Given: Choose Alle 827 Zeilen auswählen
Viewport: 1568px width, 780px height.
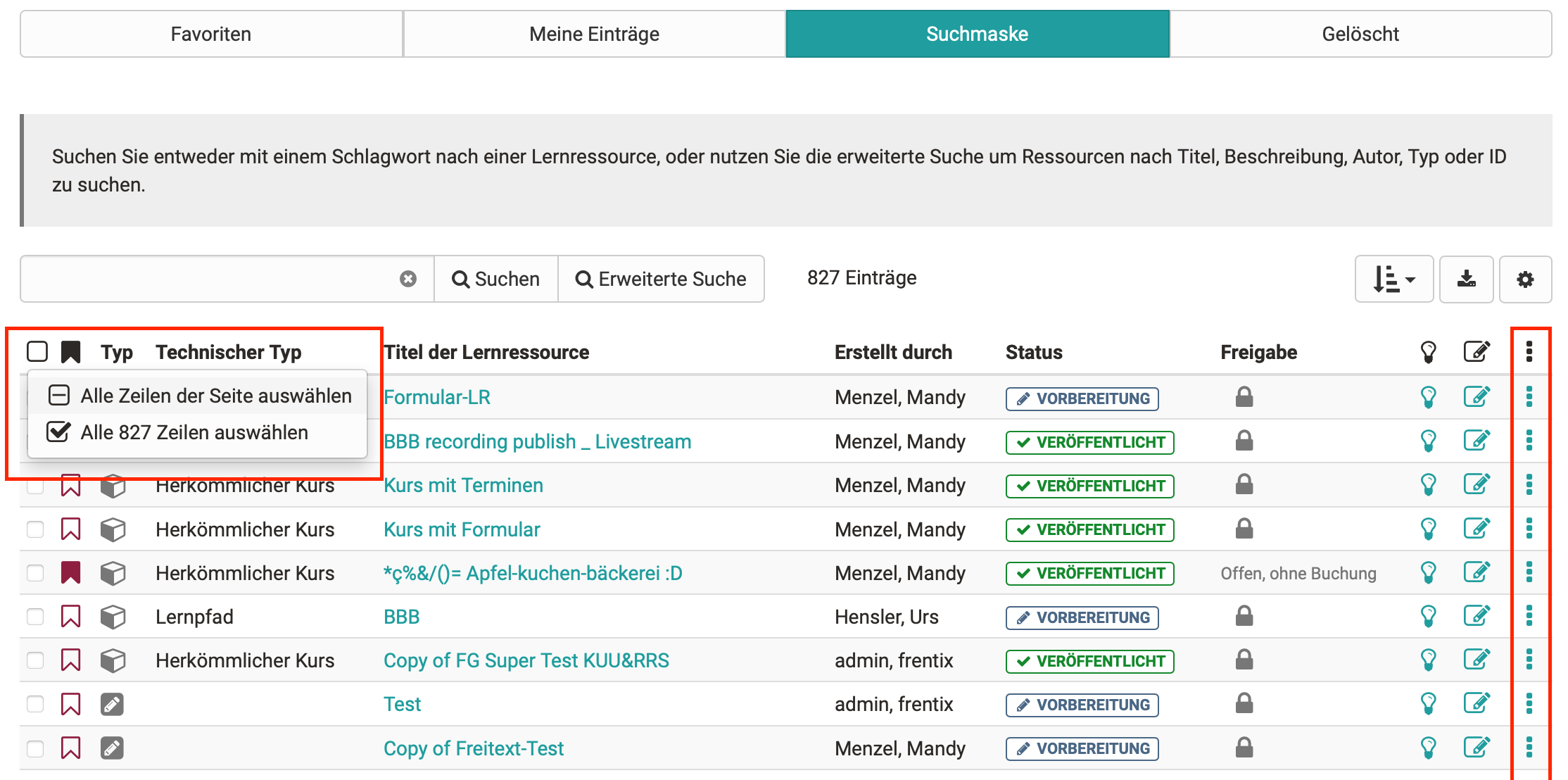Looking at the screenshot, I should click(194, 432).
